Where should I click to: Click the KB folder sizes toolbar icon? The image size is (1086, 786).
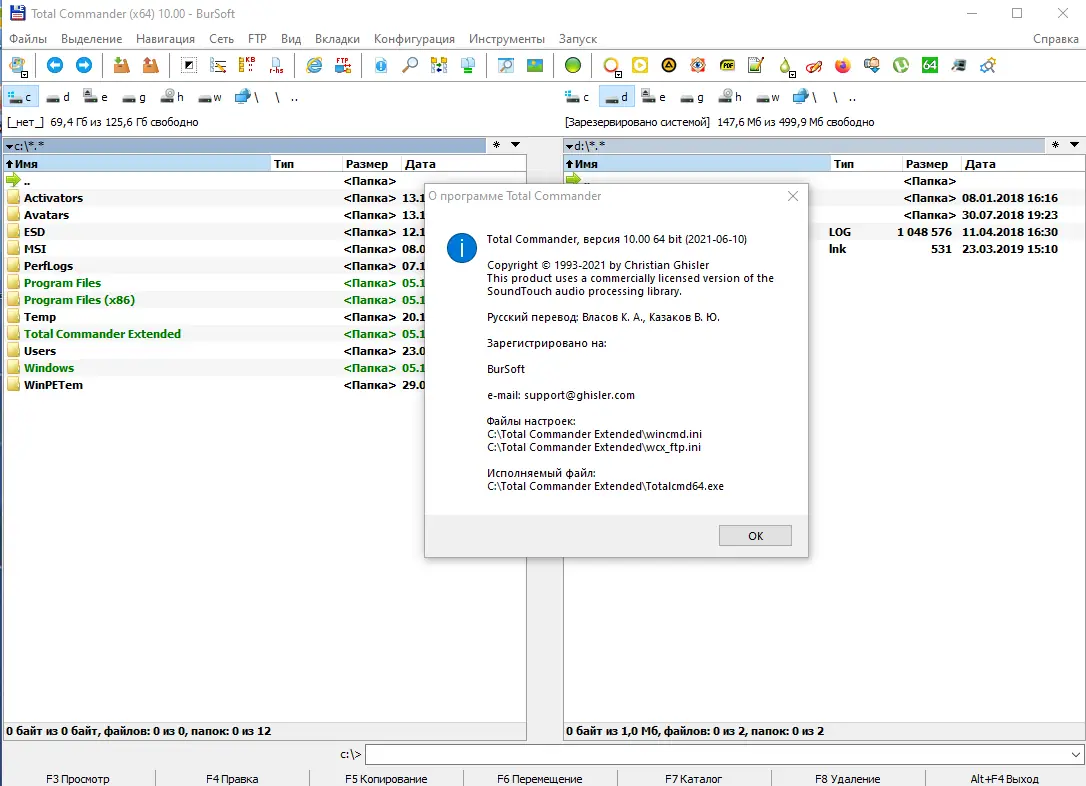point(247,65)
